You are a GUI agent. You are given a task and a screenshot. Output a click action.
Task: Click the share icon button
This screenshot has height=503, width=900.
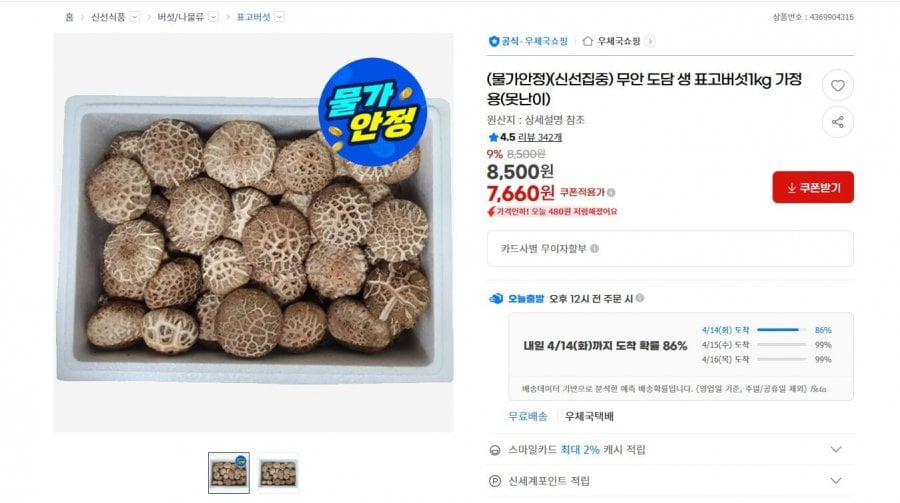(837, 122)
